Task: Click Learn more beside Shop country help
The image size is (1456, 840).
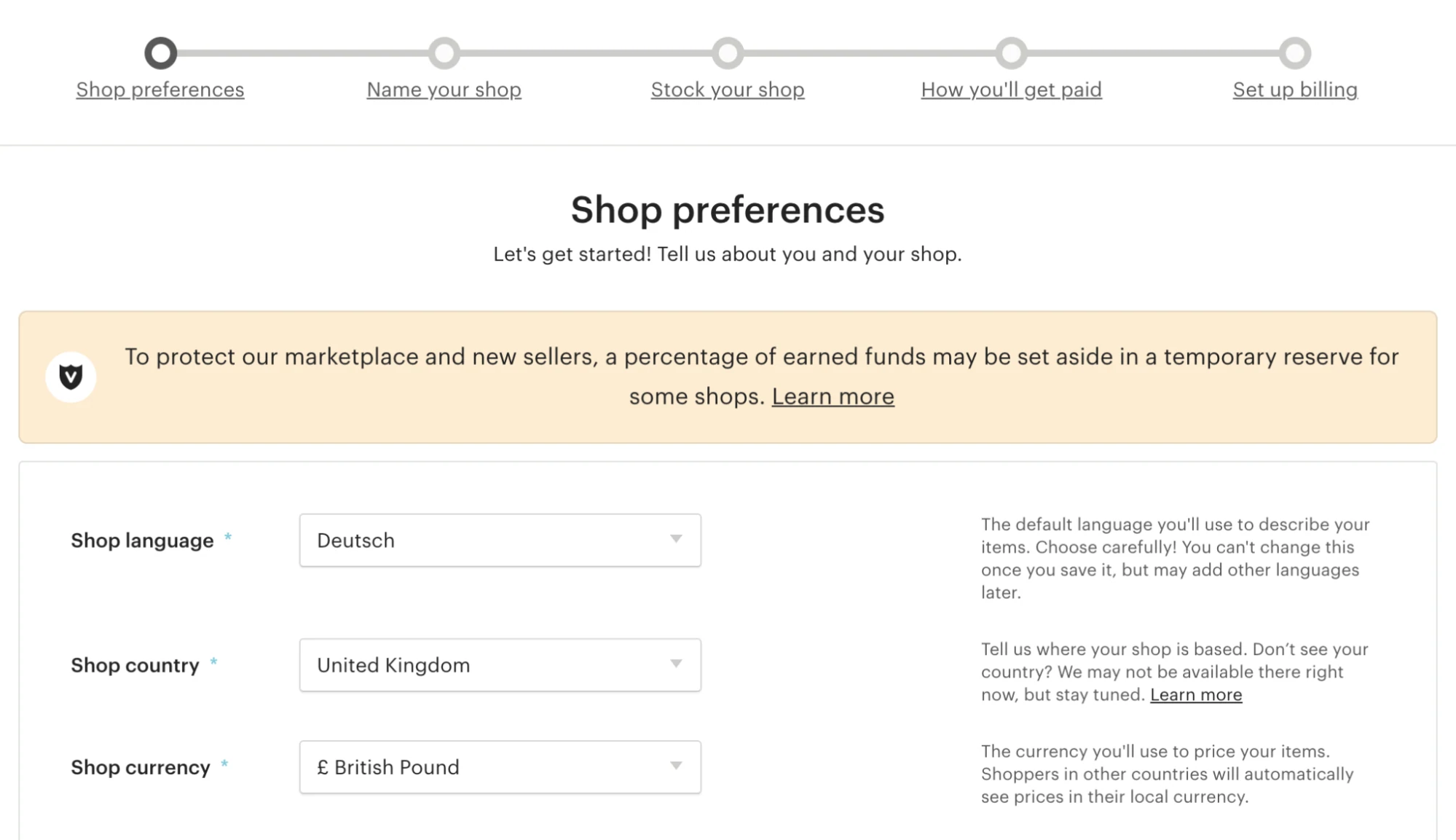Action: click(x=1196, y=695)
